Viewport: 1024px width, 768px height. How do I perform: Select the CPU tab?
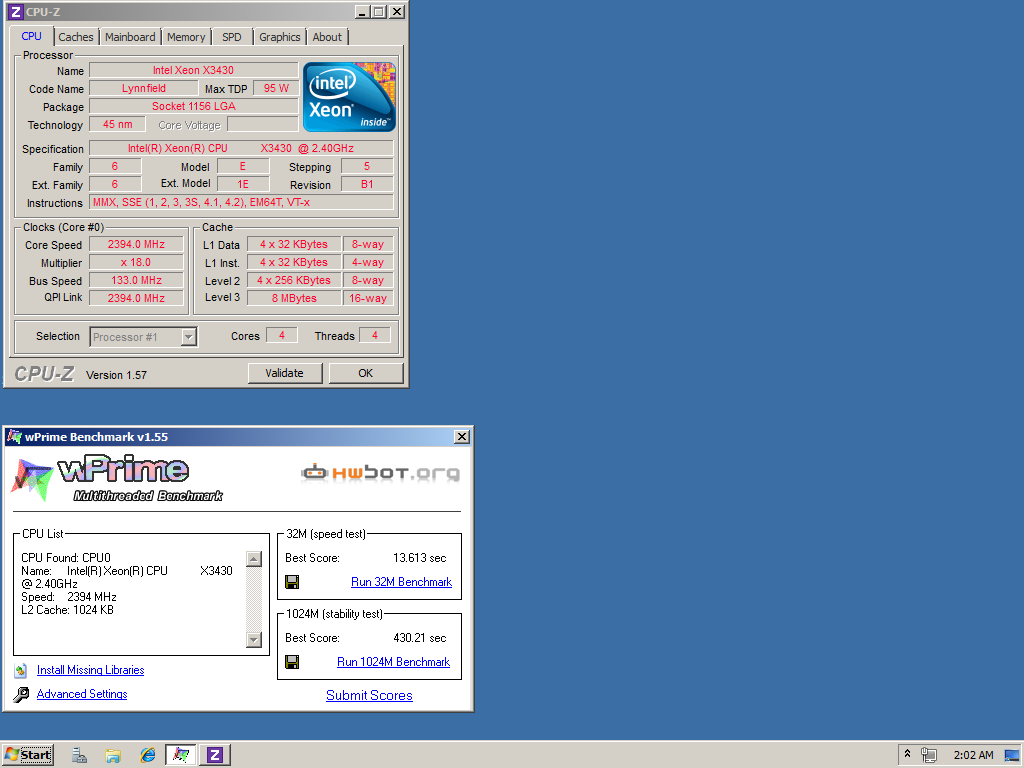click(x=31, y=36)
